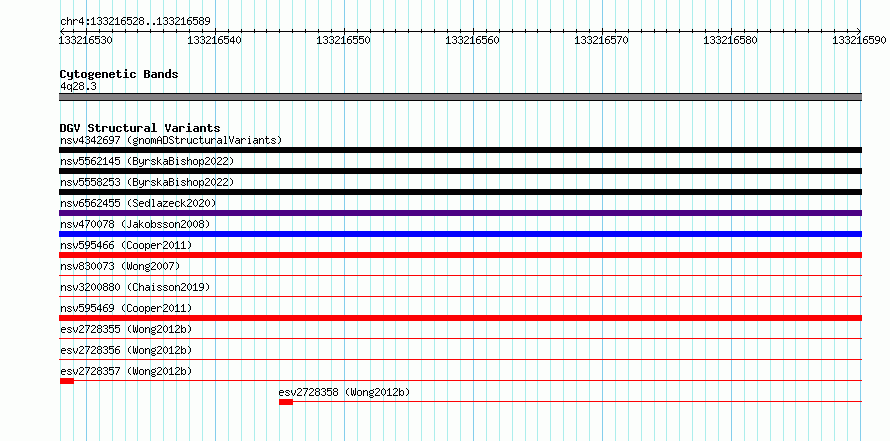Click the gray 4q28.3 cytogenetic band bar

tap(460, 97)
